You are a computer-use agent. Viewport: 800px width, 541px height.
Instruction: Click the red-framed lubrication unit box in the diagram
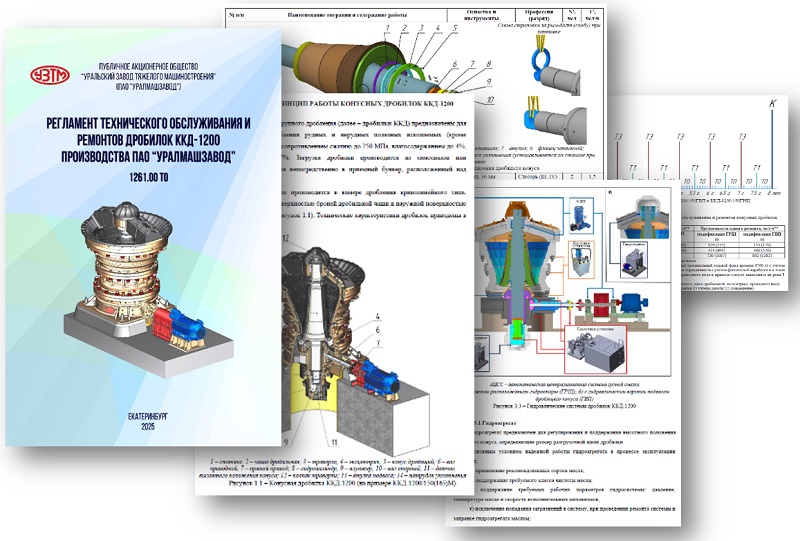(596, 350)
